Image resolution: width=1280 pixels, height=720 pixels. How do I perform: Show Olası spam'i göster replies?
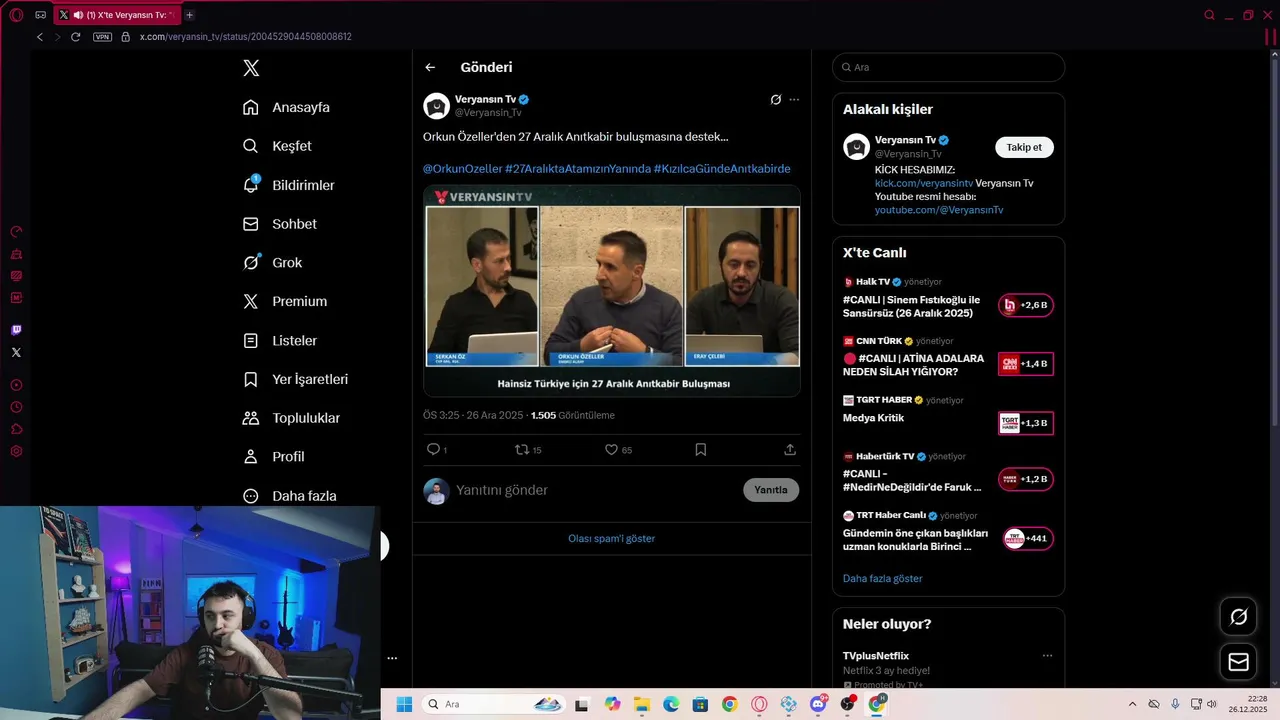coord(612,538)
